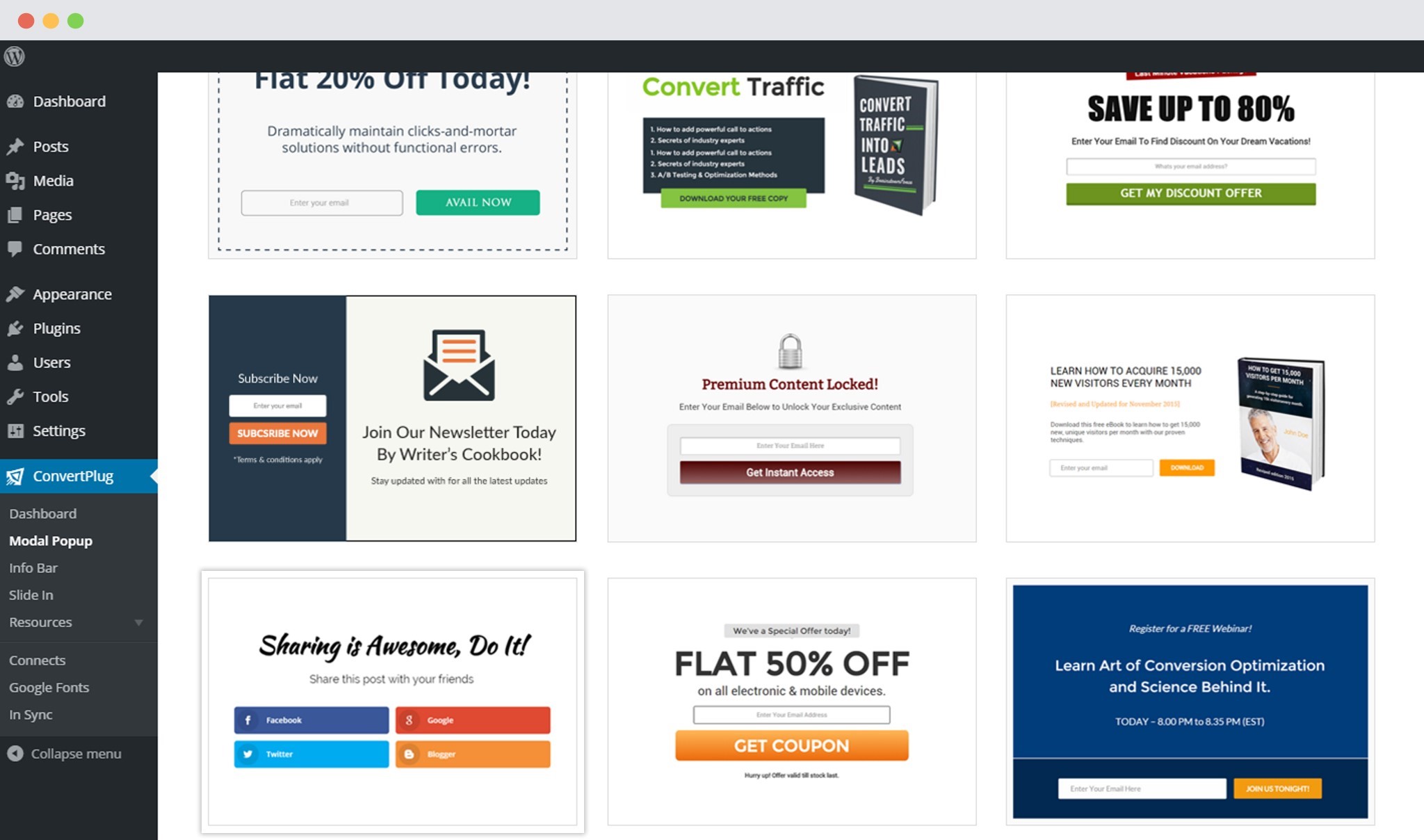This screenshot has width=1424, height=840.
Task: Click In Sync in sidebar navigation
Action: pos(30,713)
